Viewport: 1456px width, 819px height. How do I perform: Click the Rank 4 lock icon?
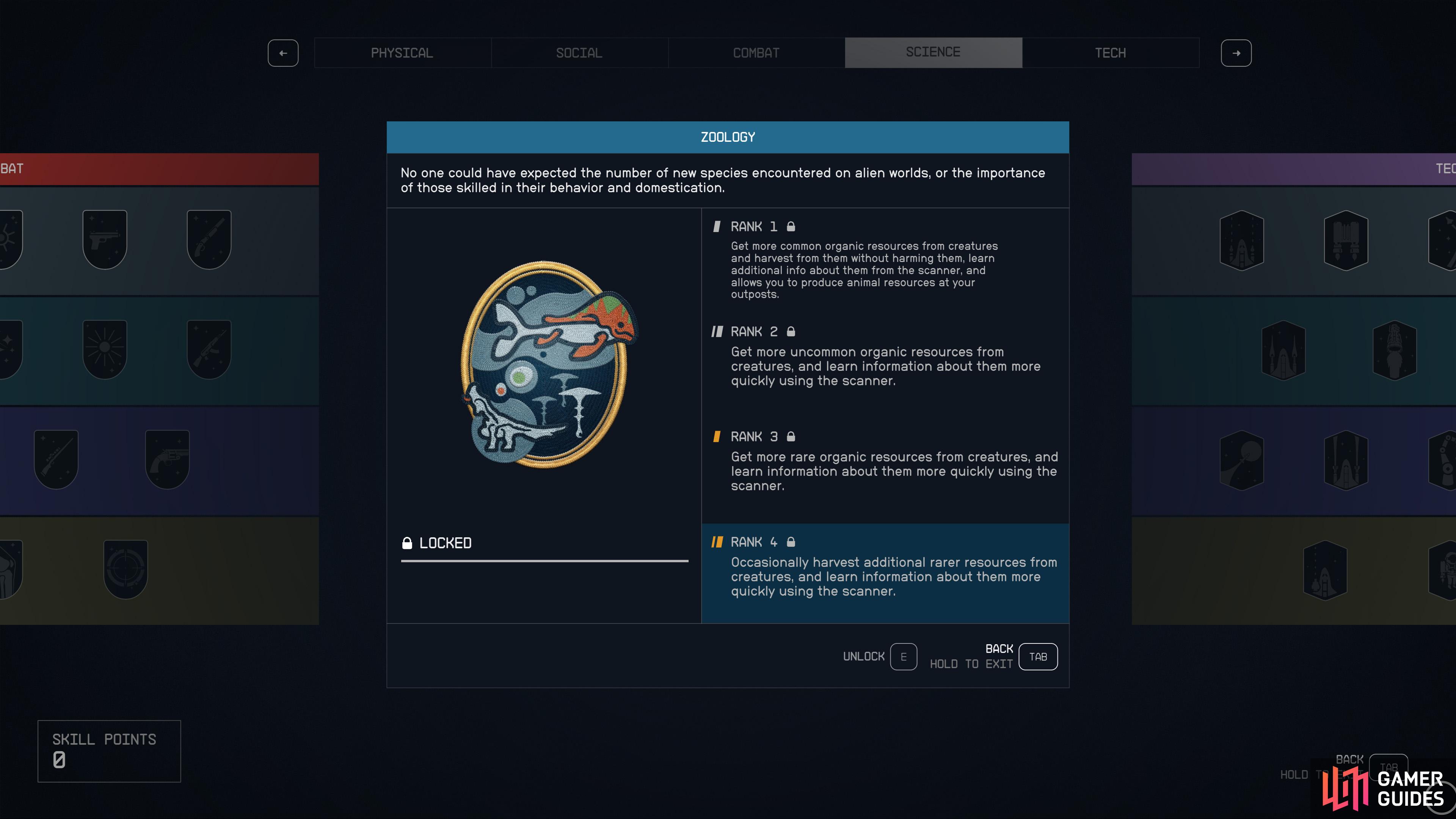click(791, 542)
